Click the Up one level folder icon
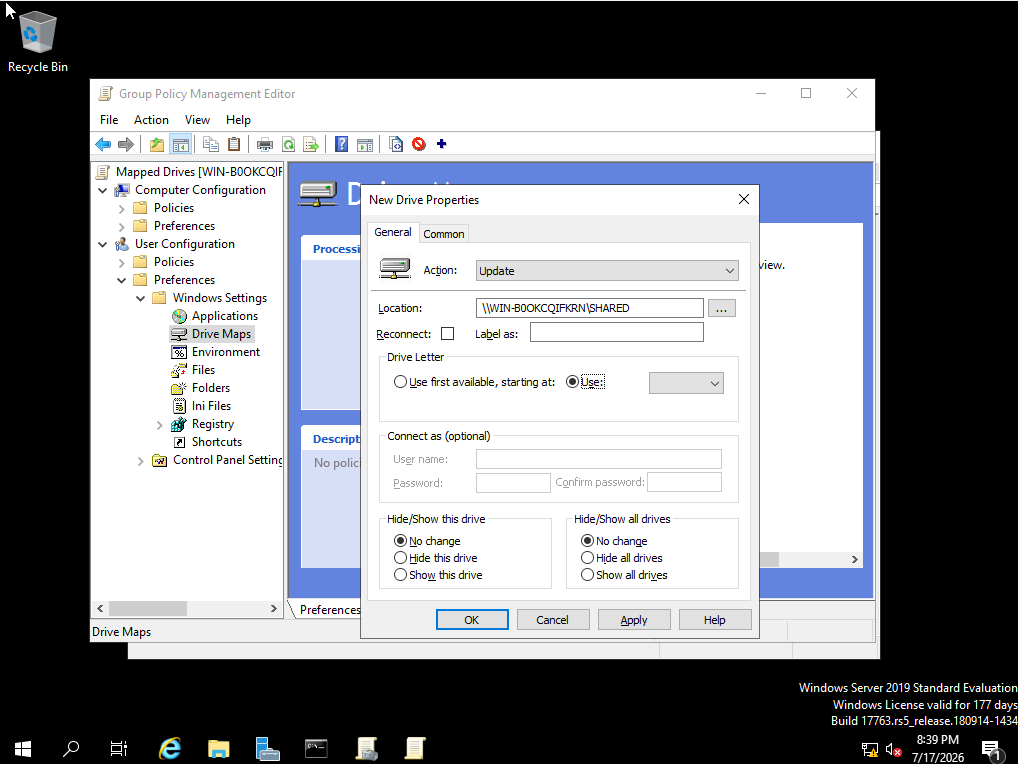The width and height of the screenshot is (1018, 764). [156, 144]
